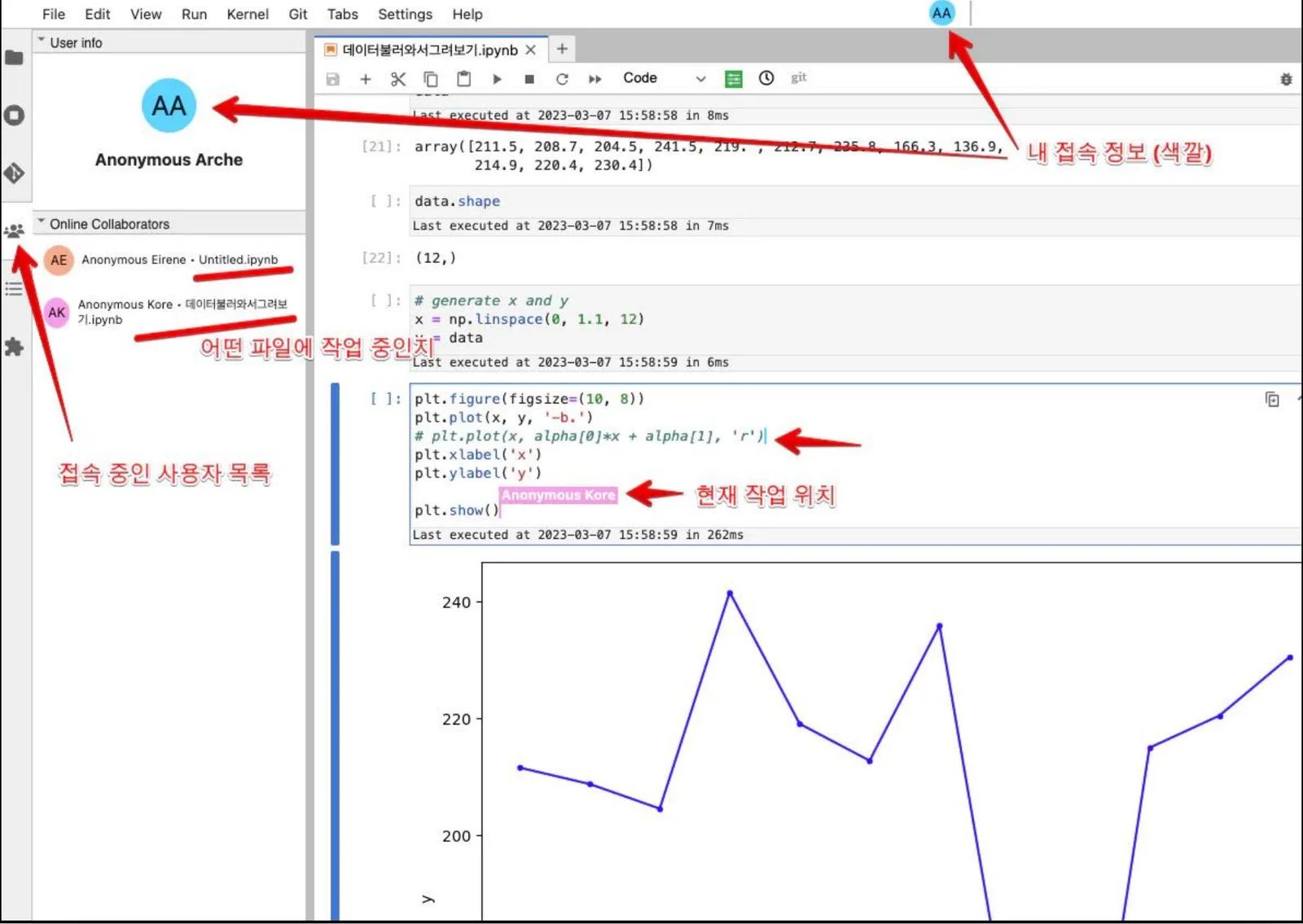This screenshot has width=1303, height=924.
Task: Save the notebook with the disk icon
Action: [333, 79]
